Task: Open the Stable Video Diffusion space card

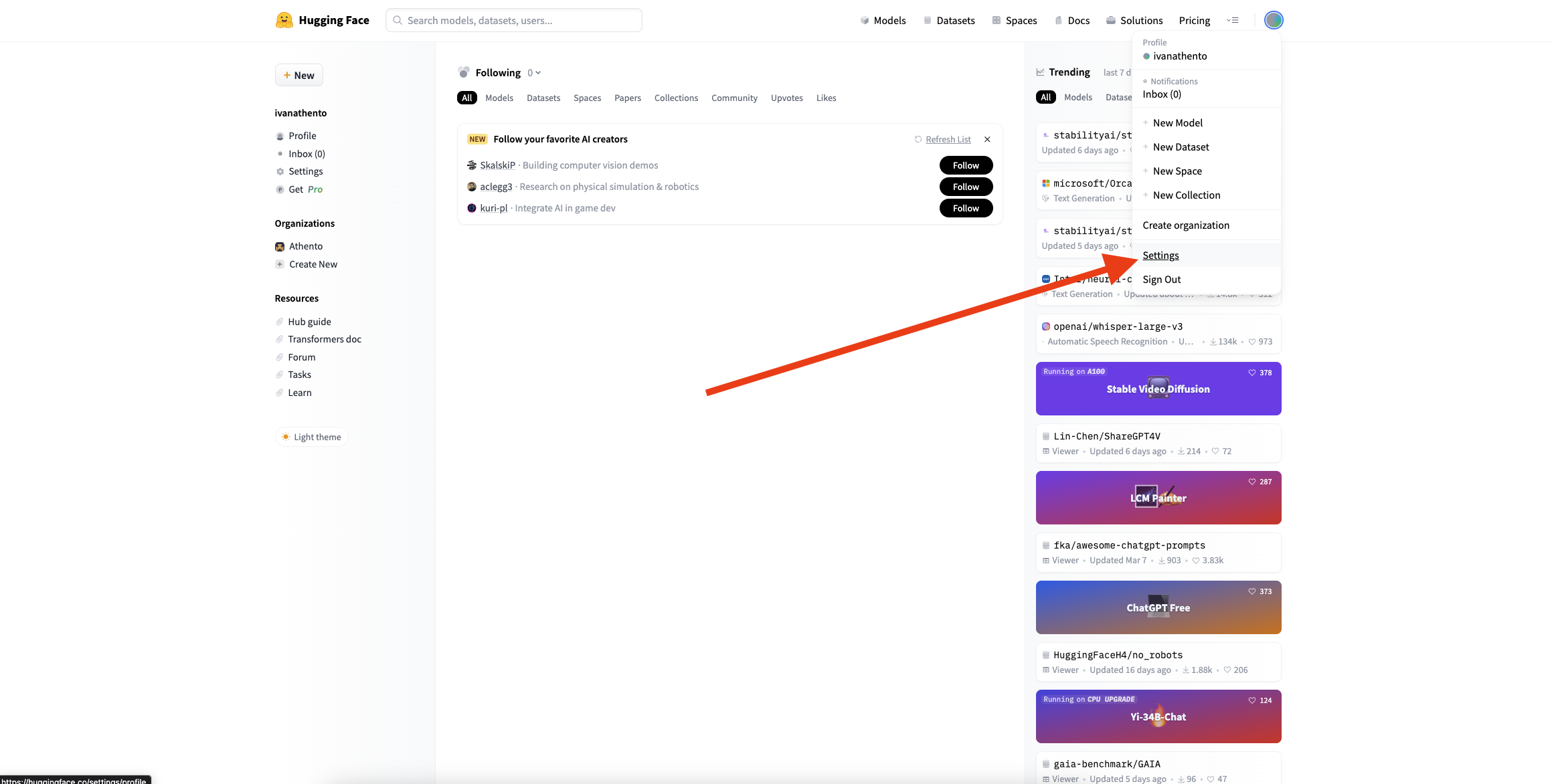Action: (1158, 389)
